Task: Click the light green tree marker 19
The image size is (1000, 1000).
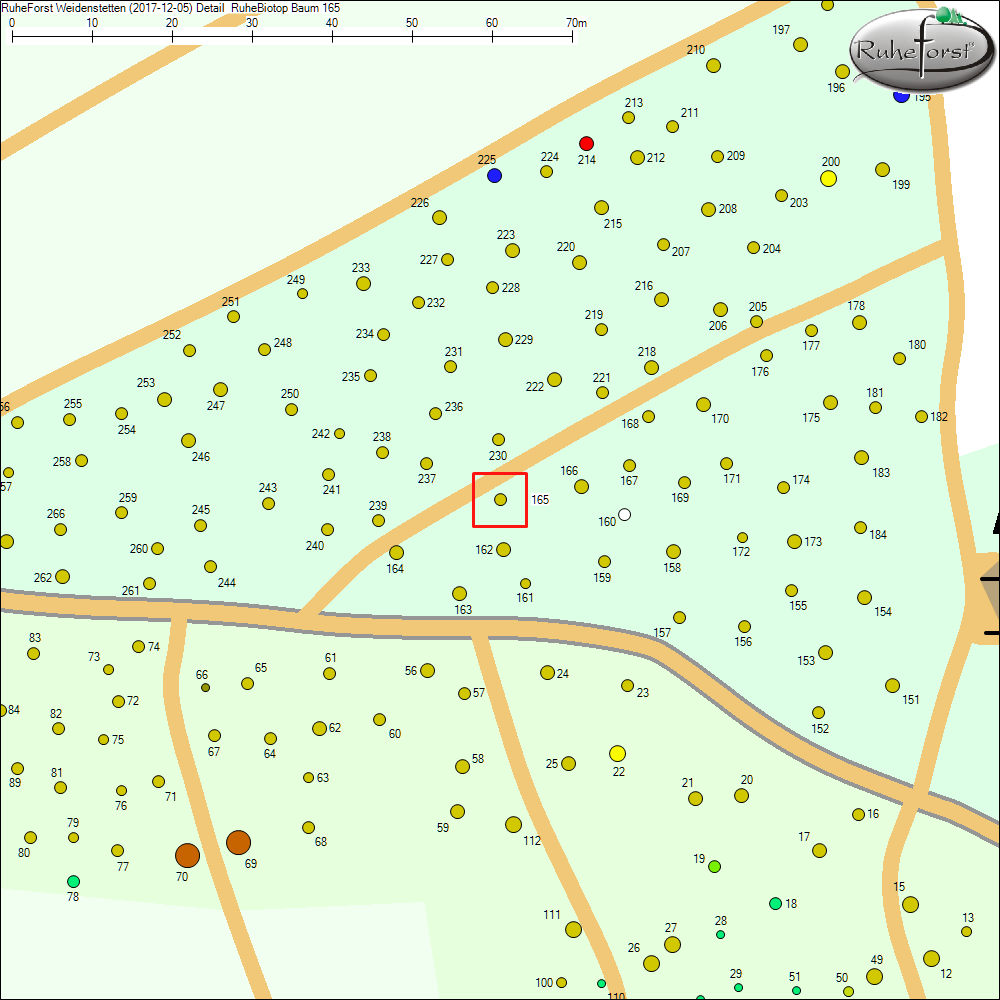Action: click(714, 866)
